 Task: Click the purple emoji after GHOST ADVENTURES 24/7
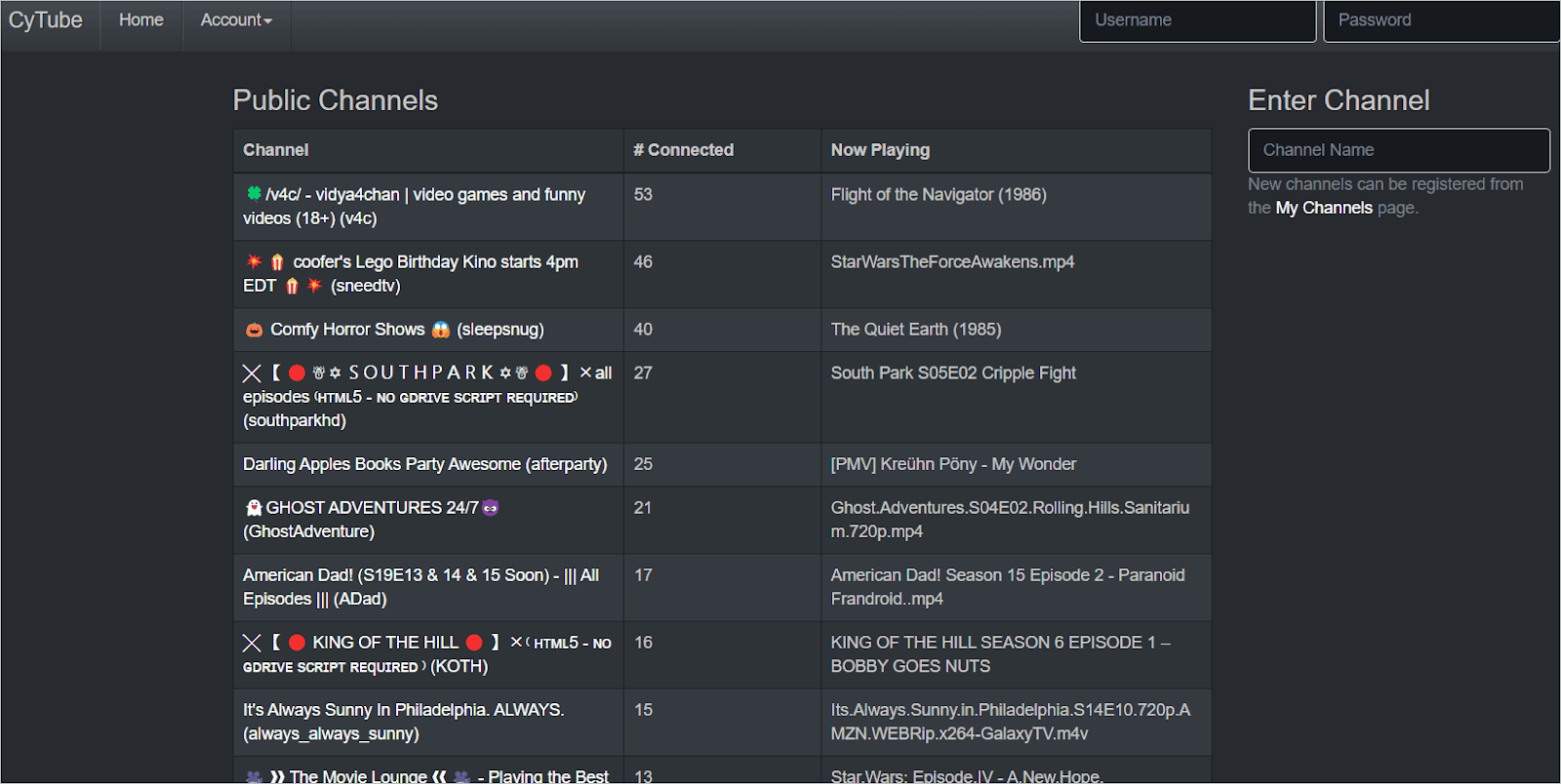(490, 507)
